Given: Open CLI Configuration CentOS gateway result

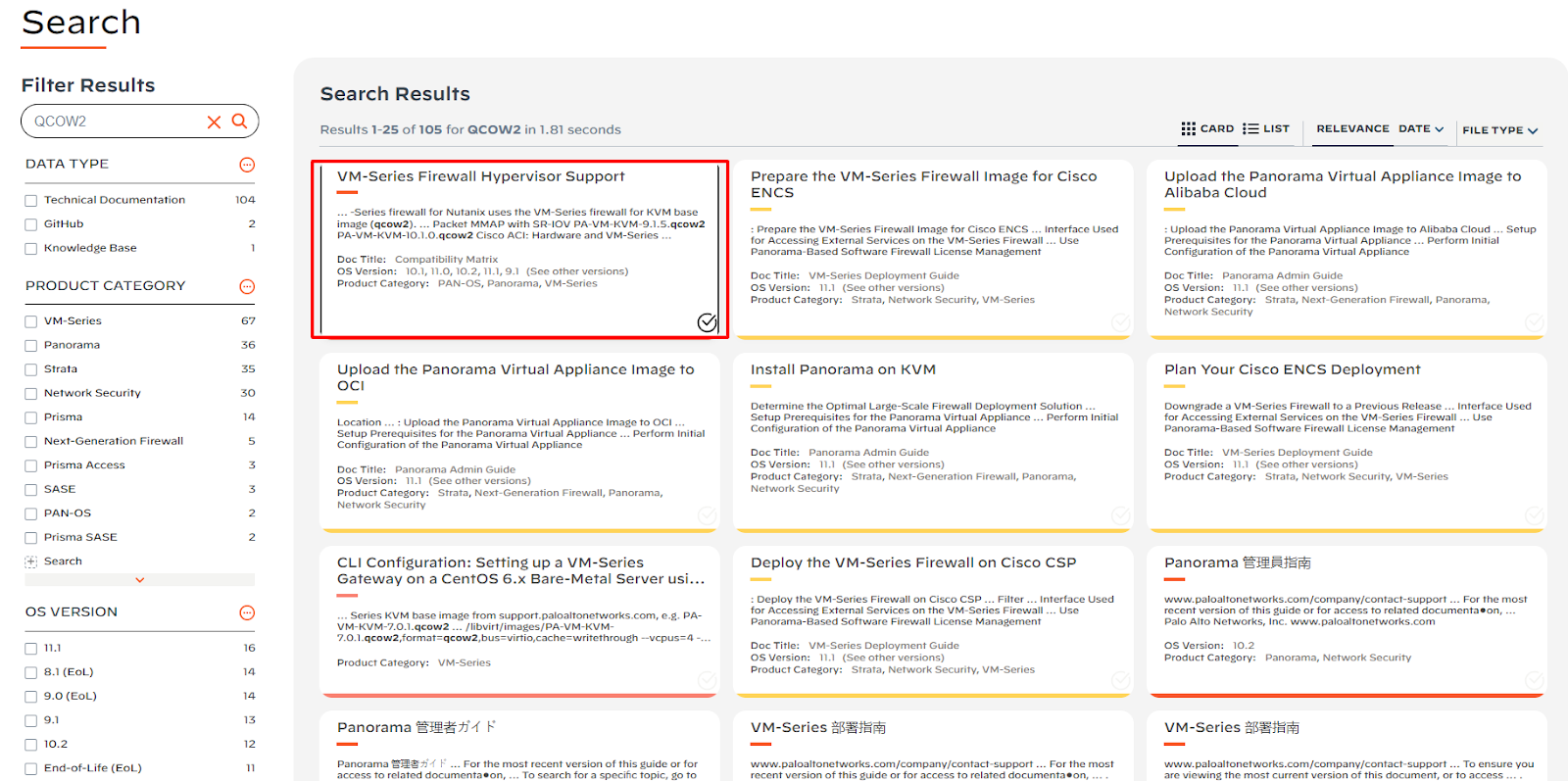Looking at the screenshot, I should point(520,570).
